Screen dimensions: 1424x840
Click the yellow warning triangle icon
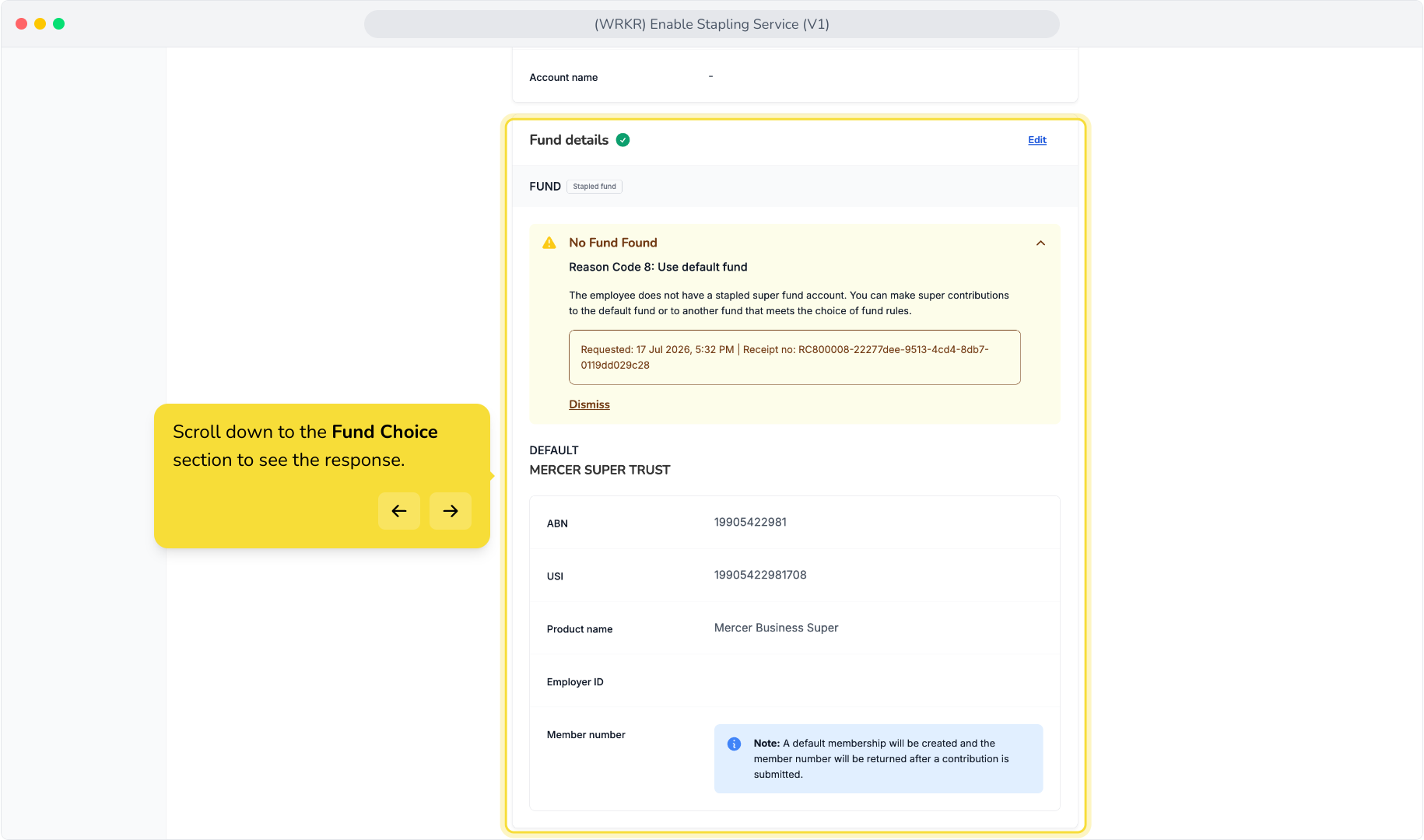click(549, 243)
